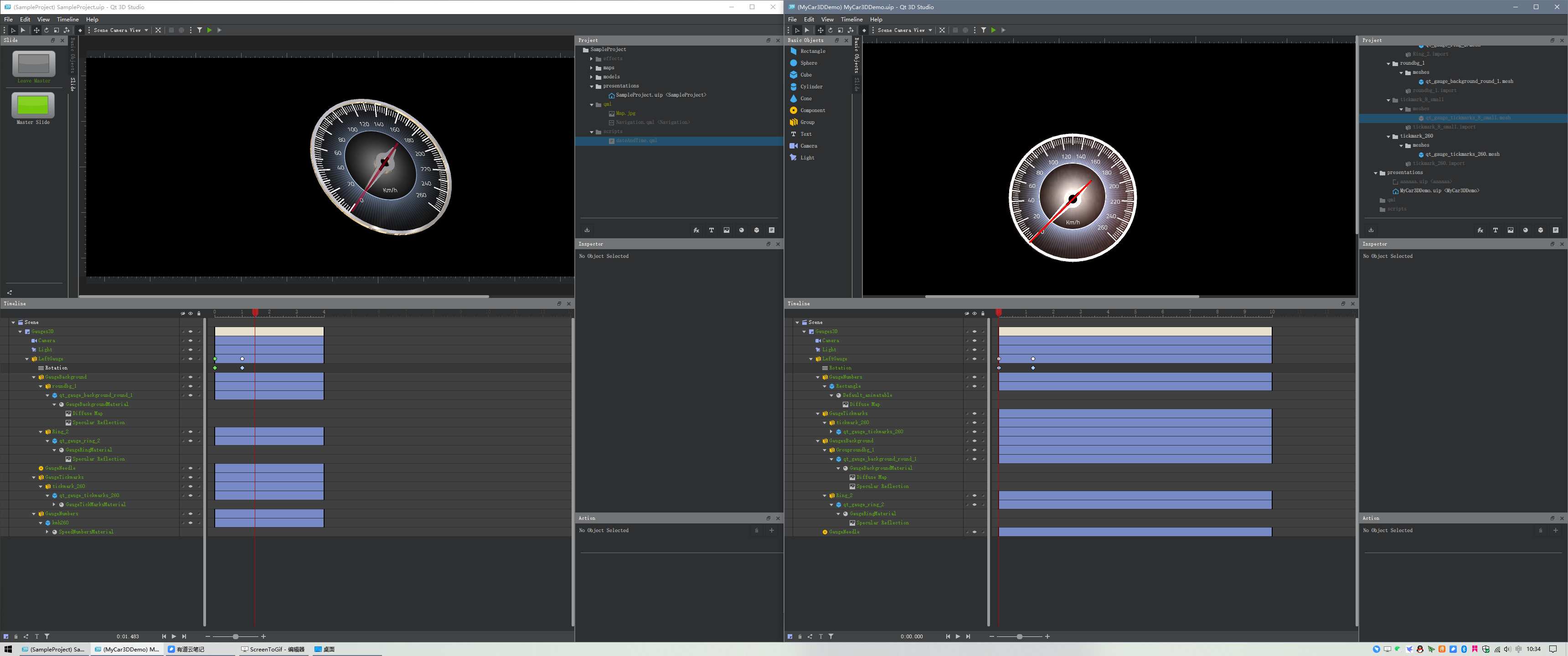This screenshot has height=656, width=1568.
Task: Click Component object in Basic Objects
Action: coord(812,110)
